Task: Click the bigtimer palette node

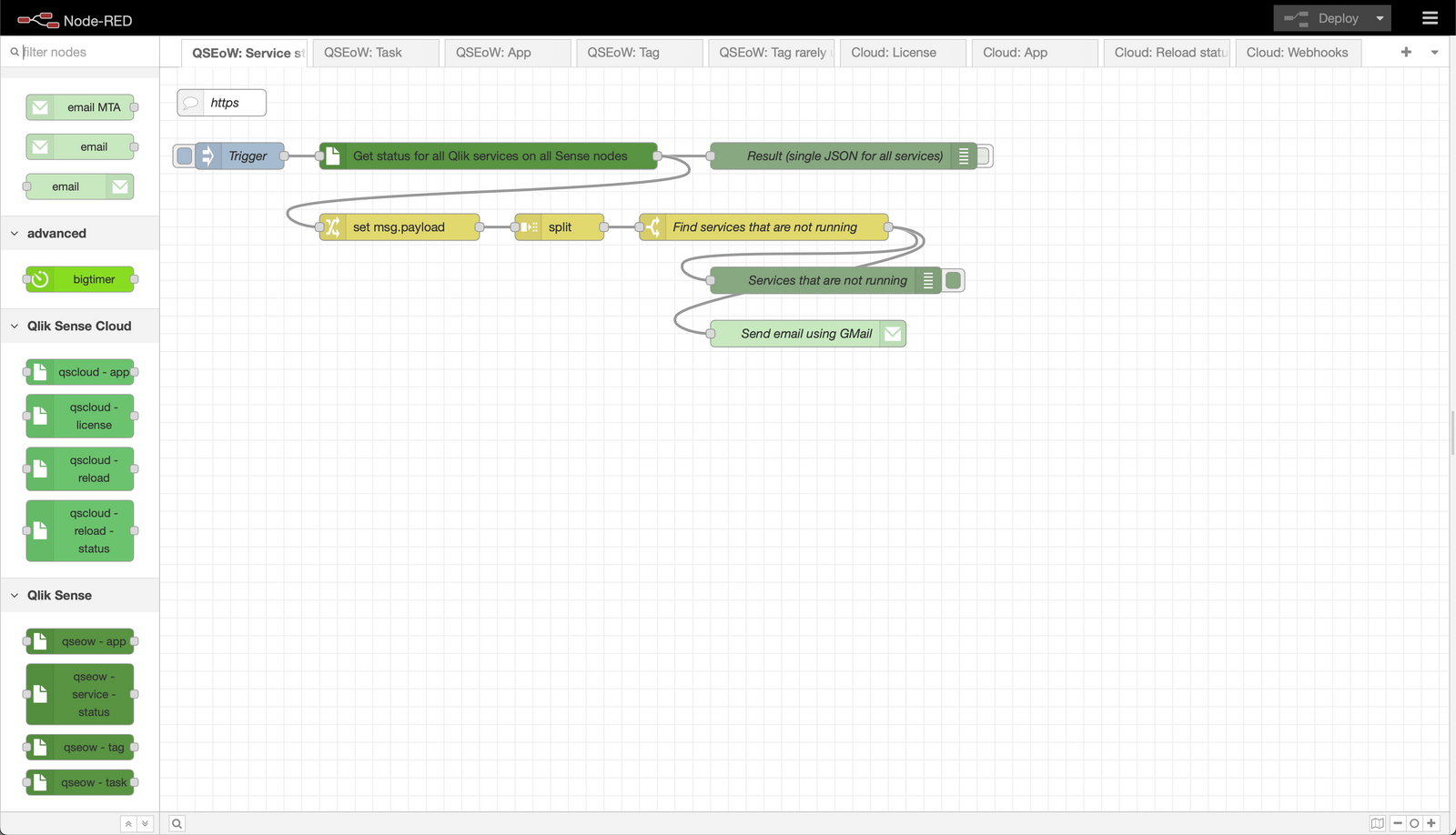Action: click(x=80, y=279)
